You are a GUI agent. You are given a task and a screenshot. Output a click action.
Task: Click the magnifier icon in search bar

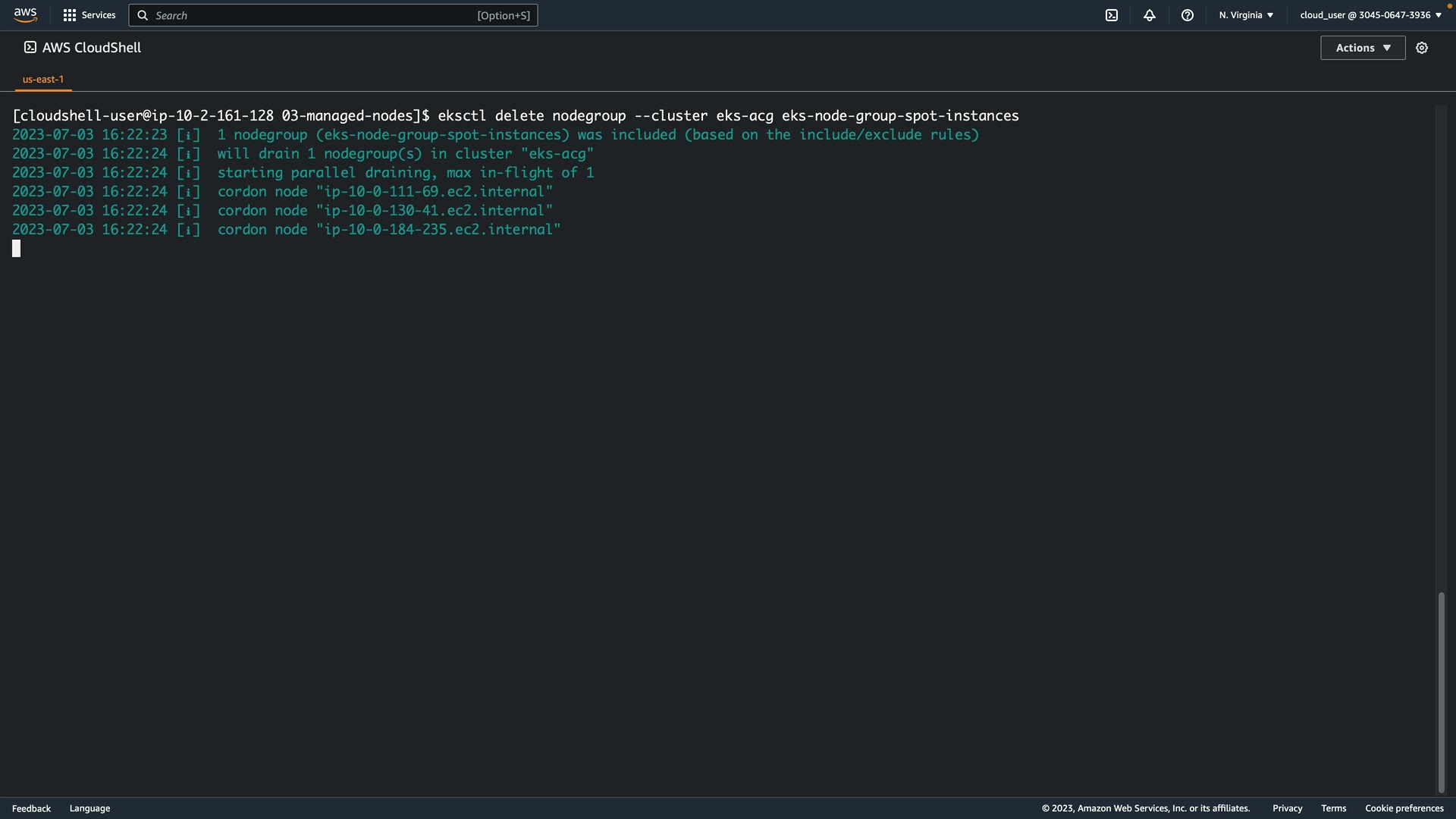(x=143, y=15)
